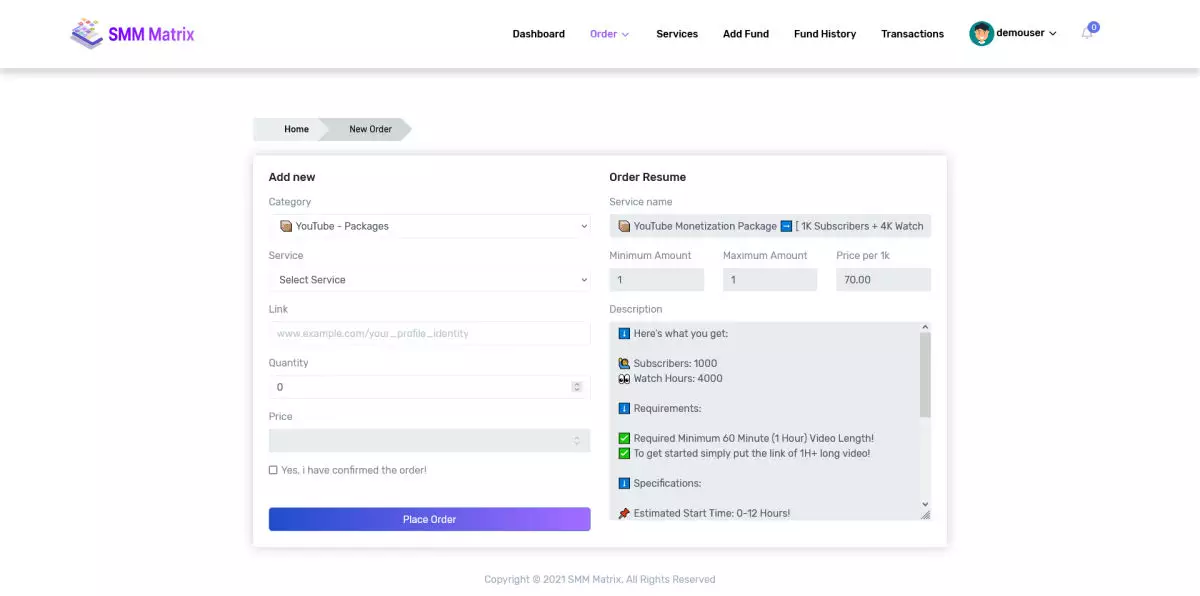
Task: Click the description scrollbar up arrow
Action: (925, 327)
